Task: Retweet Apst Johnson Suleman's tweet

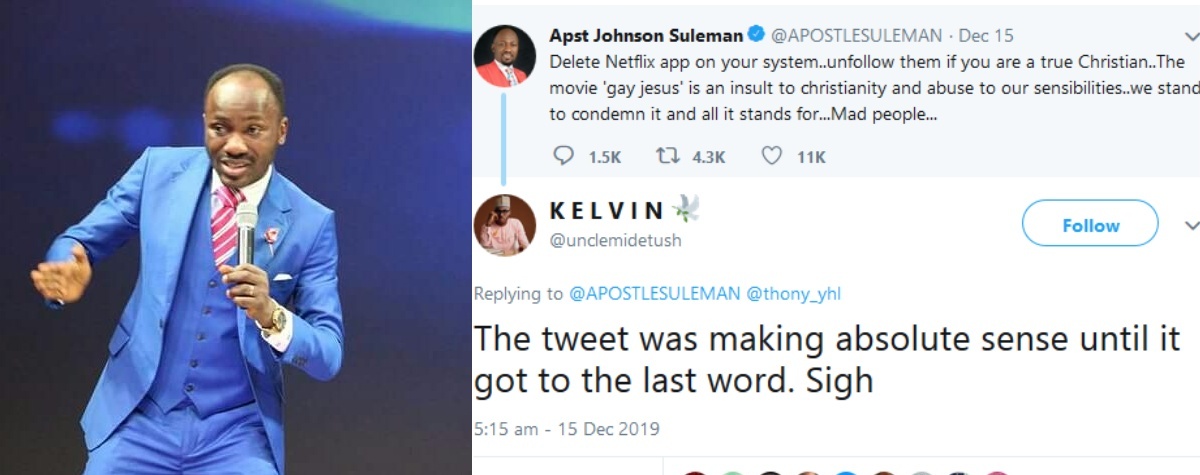Action: pyautogui.click(x=666, y=156)
